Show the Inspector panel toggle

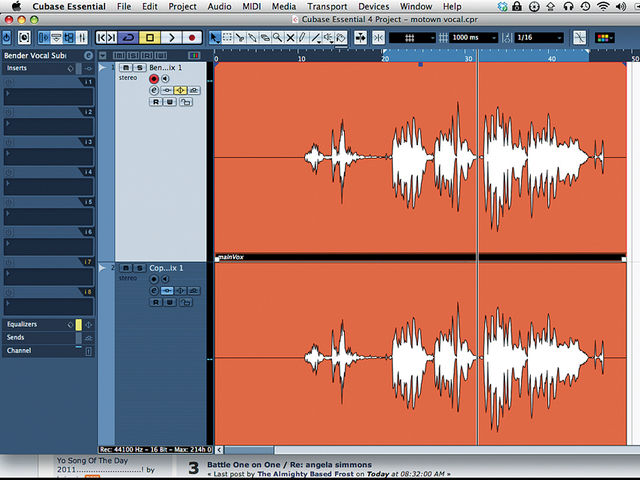43,38
